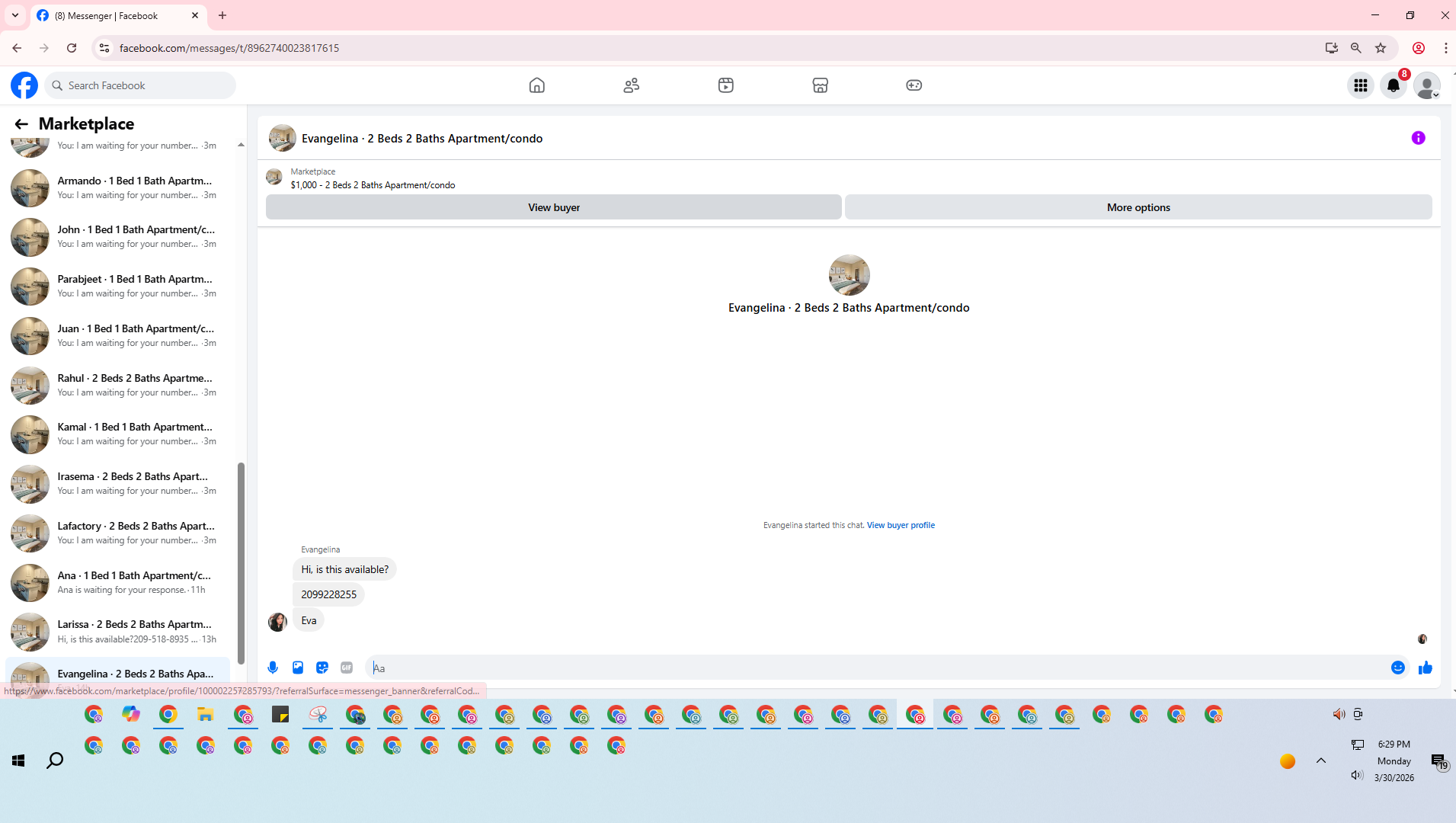Close the Messenger browser tab

pyautogui.click(x=195, y=15)
